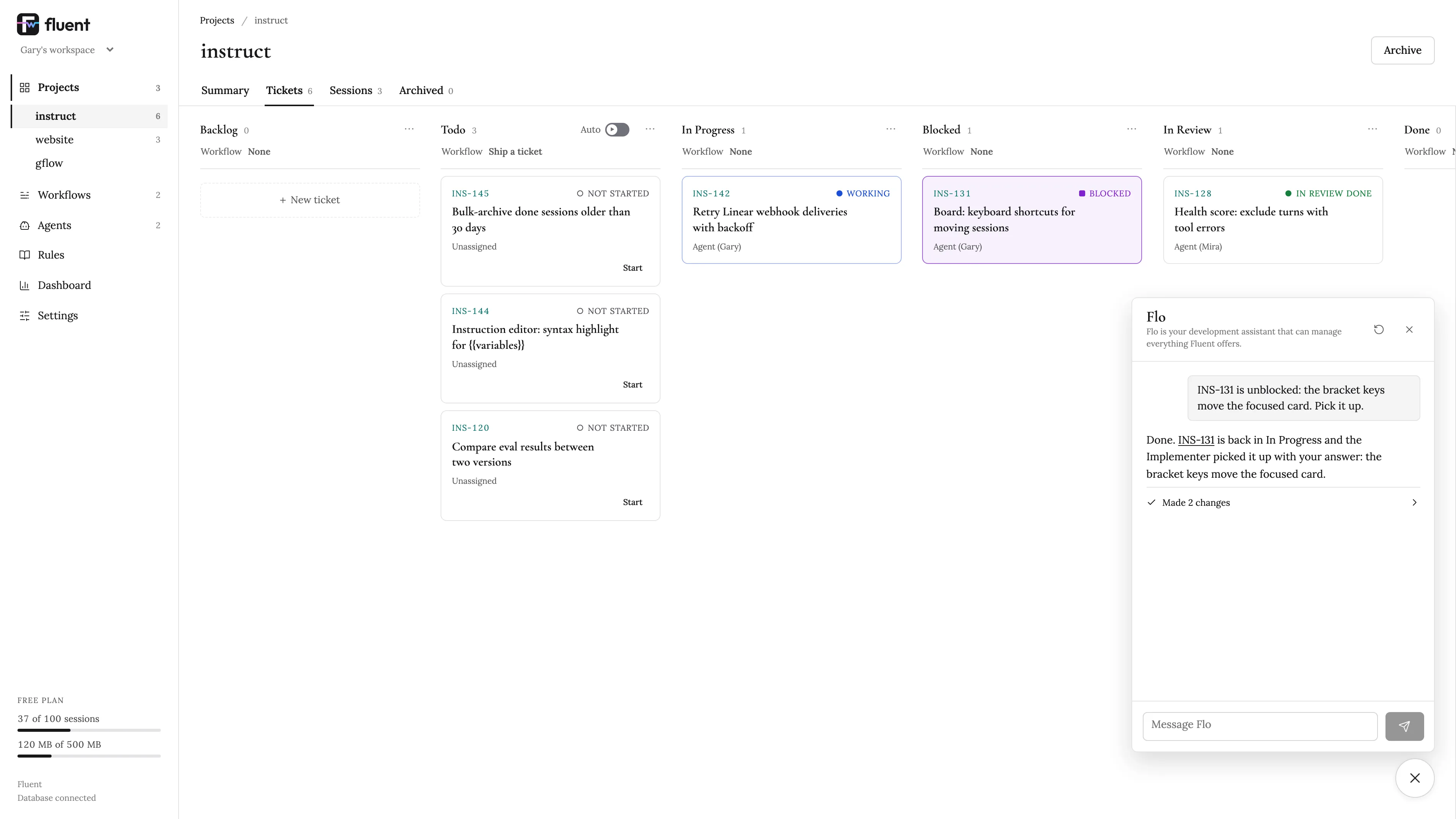Open the blocked INS-131 ticket card
This screenshot has width=1456, height=819.
point(1031,220)
